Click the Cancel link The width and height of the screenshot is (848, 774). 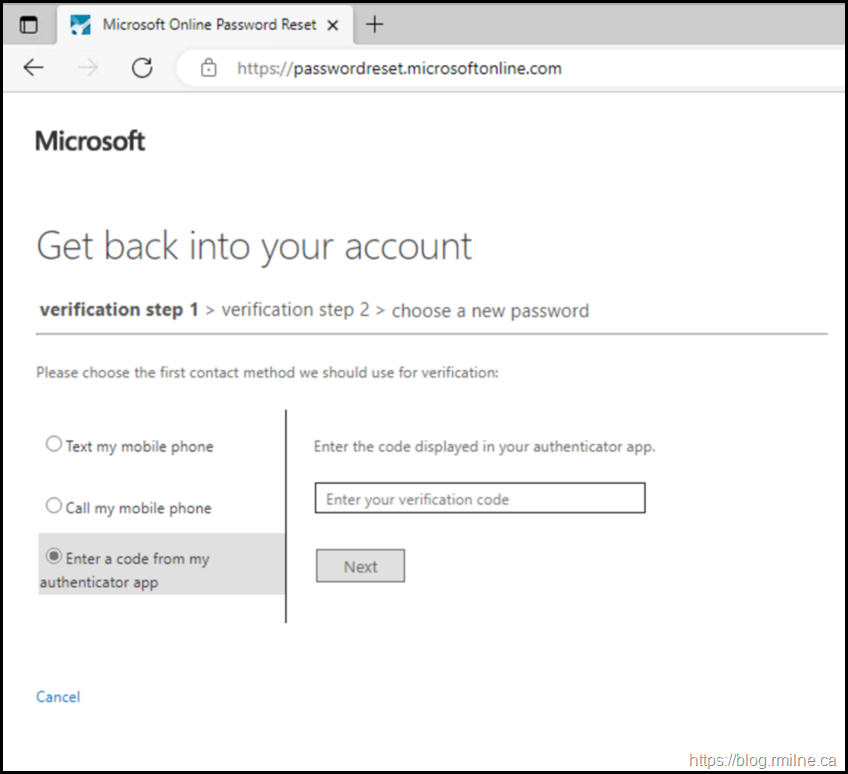pos(58,697)
